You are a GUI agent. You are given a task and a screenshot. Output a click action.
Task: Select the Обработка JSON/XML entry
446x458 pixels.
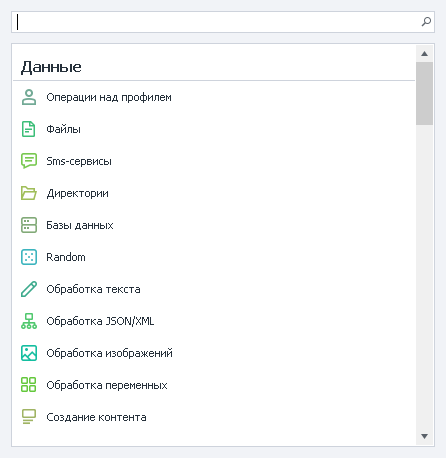(x=214, y=321)
